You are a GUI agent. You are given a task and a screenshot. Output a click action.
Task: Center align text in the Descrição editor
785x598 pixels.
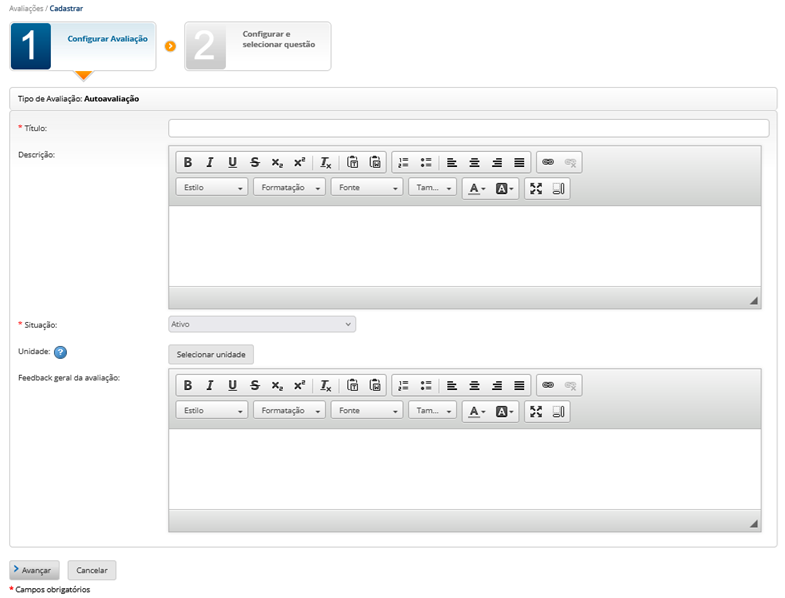pos(474,162)
